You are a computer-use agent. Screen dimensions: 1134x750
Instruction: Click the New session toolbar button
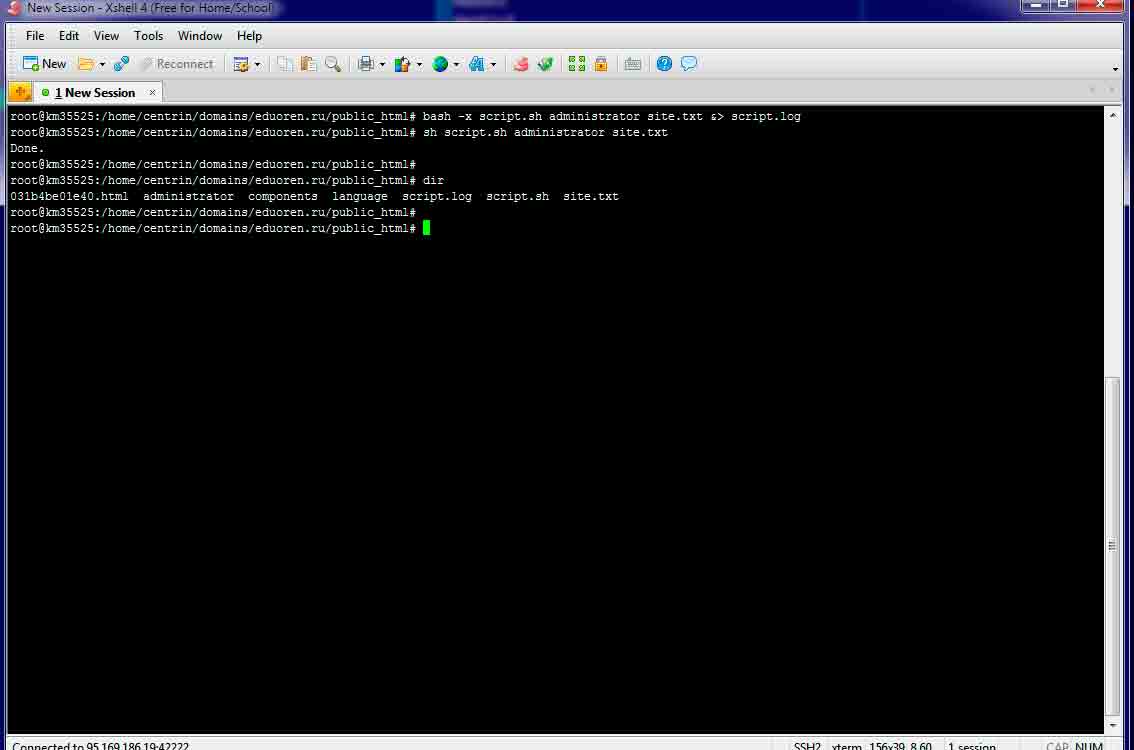pos(44,64)
